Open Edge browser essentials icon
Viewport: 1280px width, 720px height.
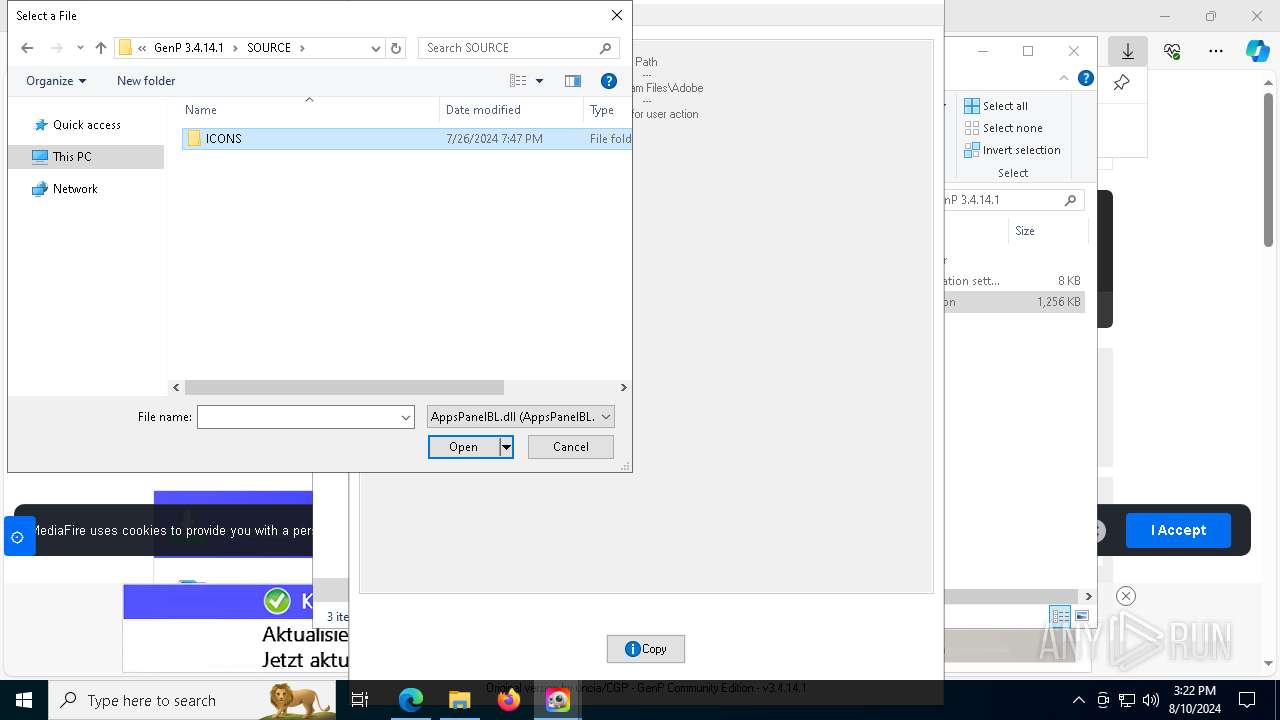(1172, 51)
